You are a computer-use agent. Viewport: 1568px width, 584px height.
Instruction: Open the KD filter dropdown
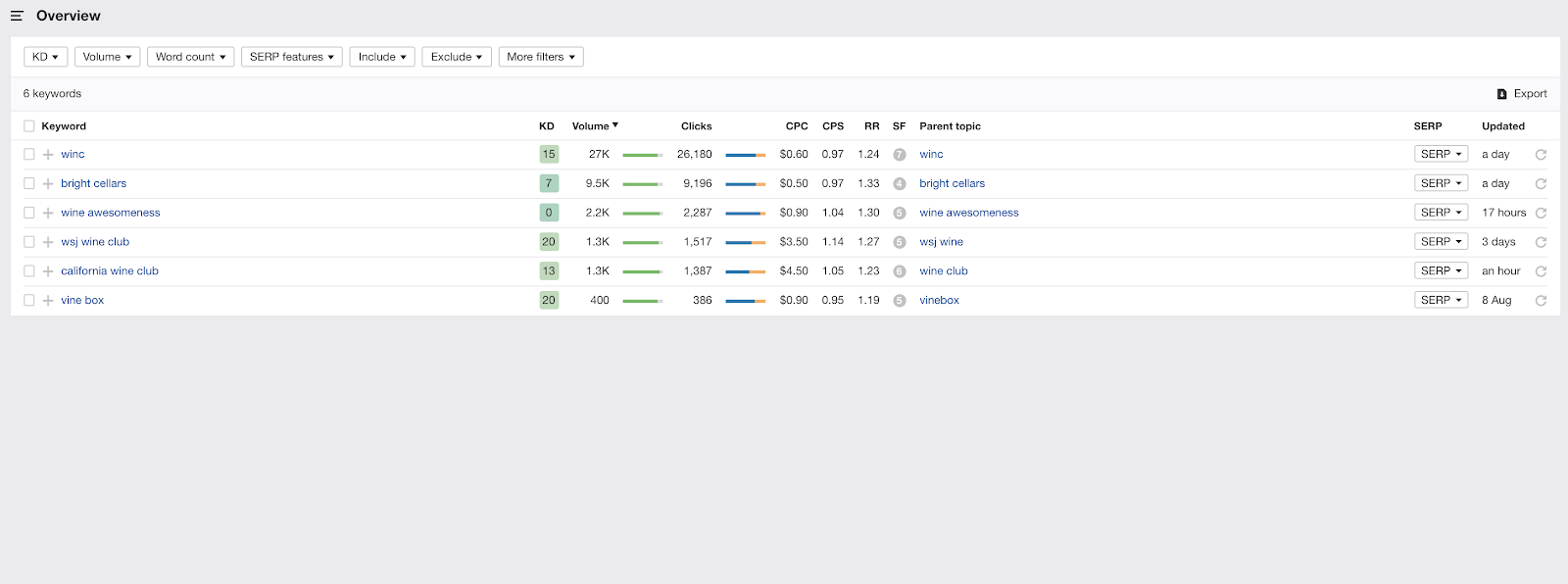point(46,57)
